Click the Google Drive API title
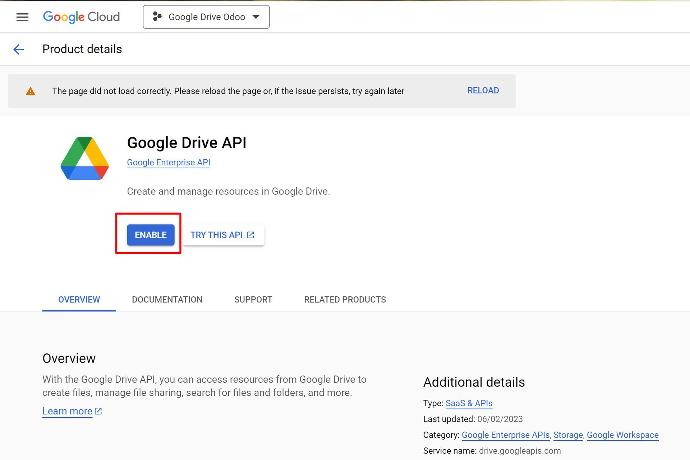This screenshot has width=690, height=460. tap(187, 143)
